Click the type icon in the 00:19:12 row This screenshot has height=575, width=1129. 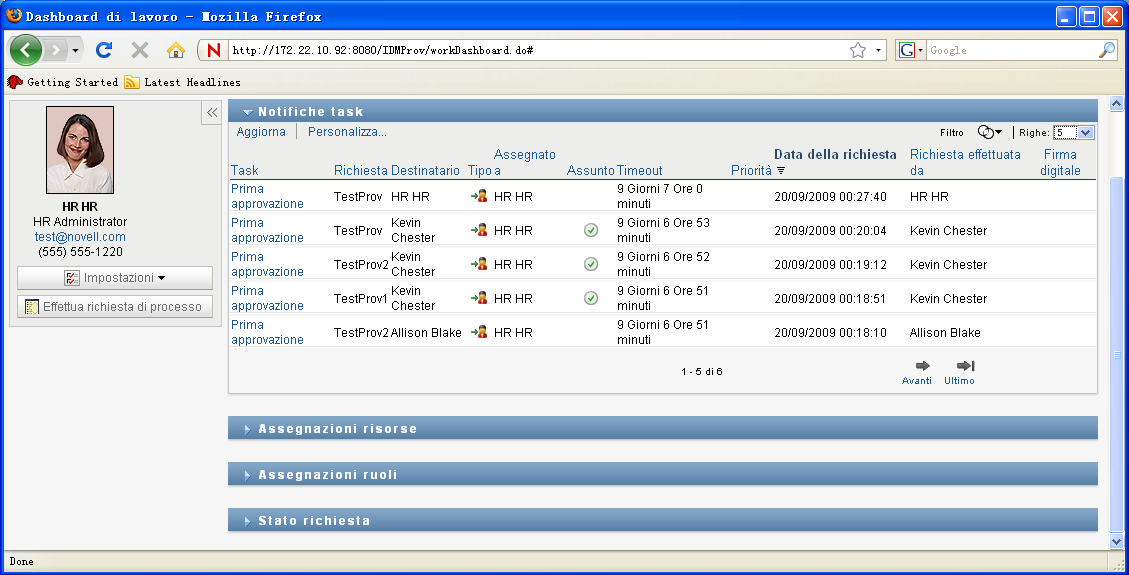480,263
